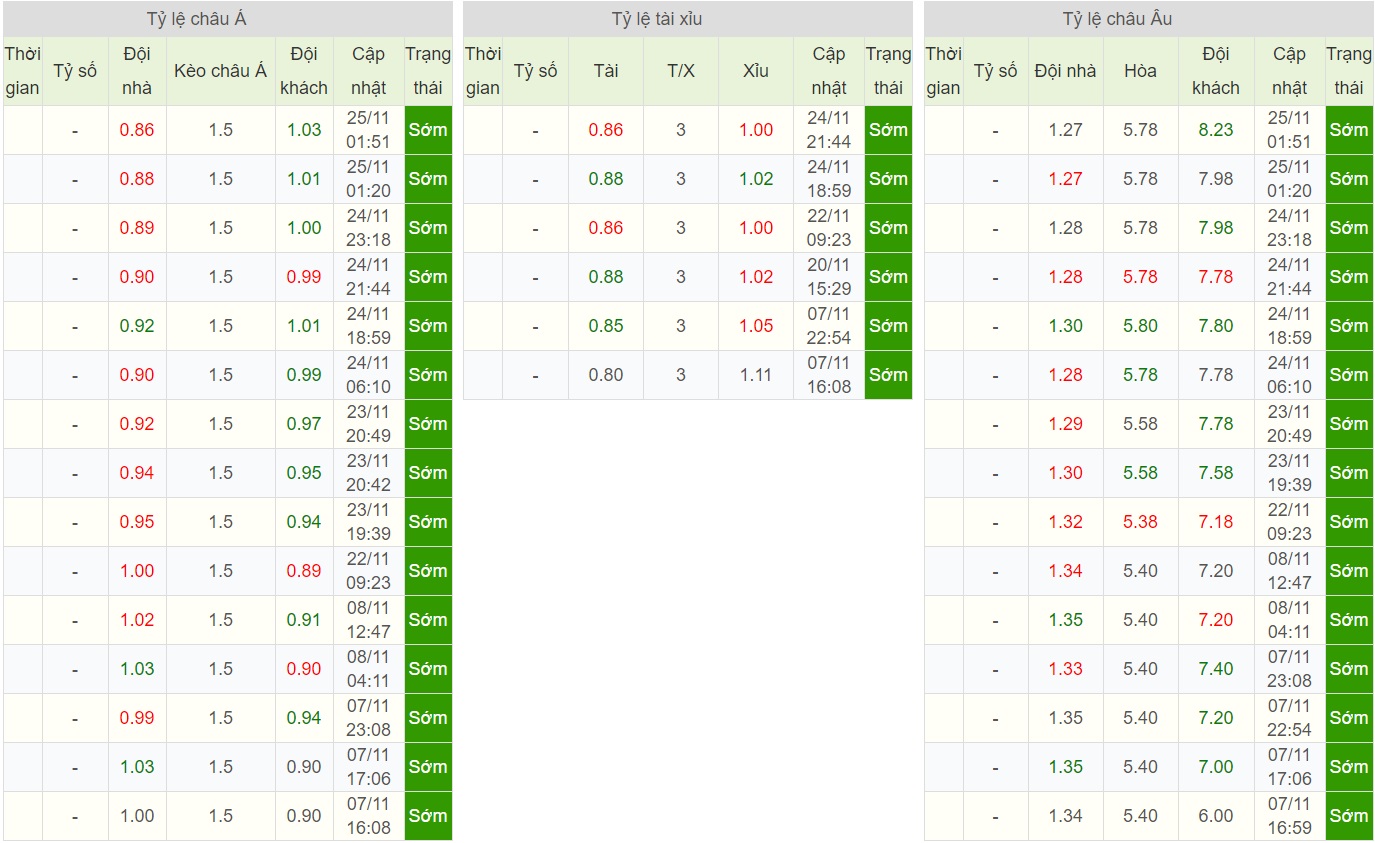
Task: Click Asian table timestamp 24/11 21:44
Action: coord(368,277)
